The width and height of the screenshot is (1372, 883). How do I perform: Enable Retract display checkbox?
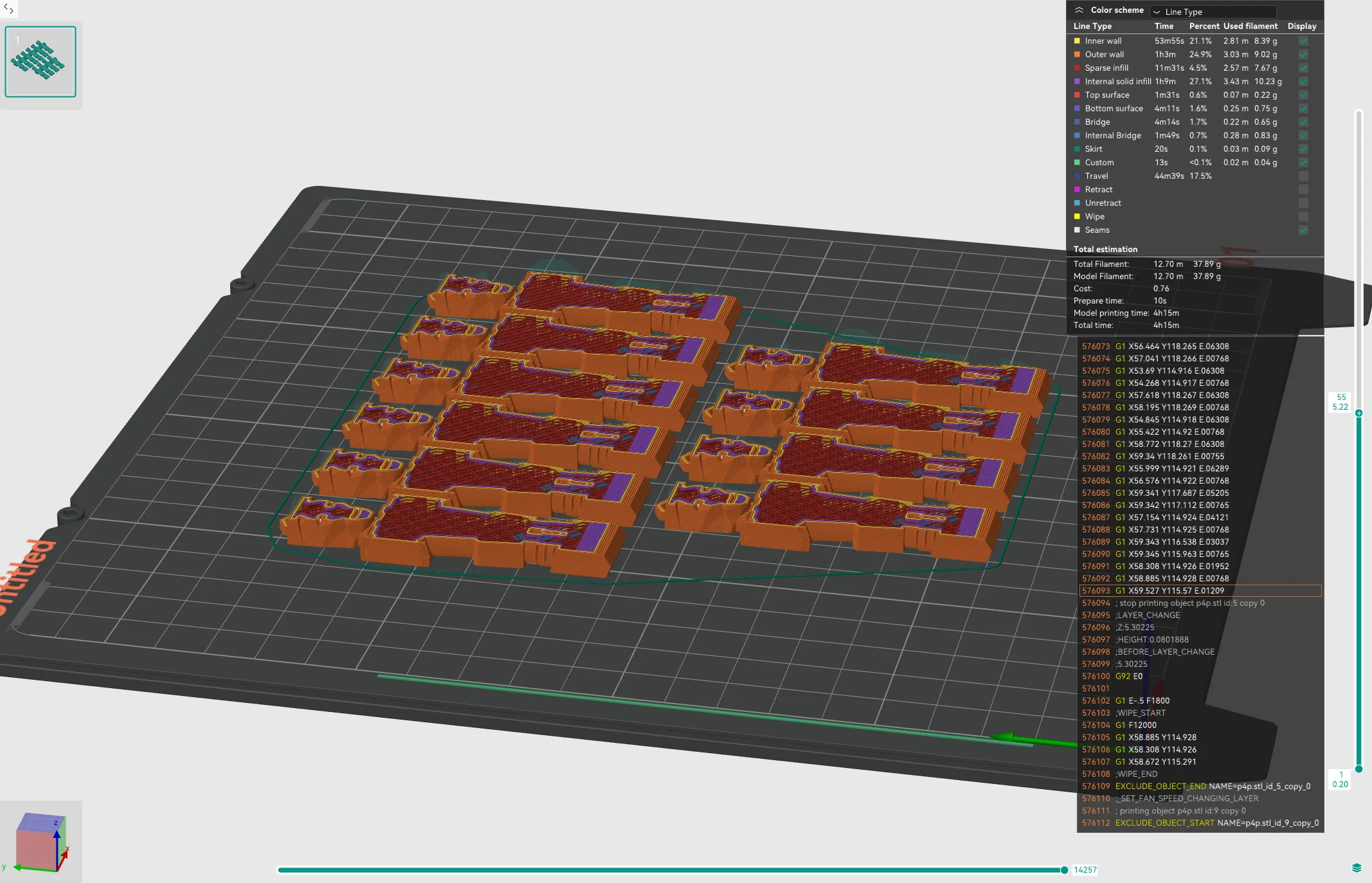(1303, 190)
